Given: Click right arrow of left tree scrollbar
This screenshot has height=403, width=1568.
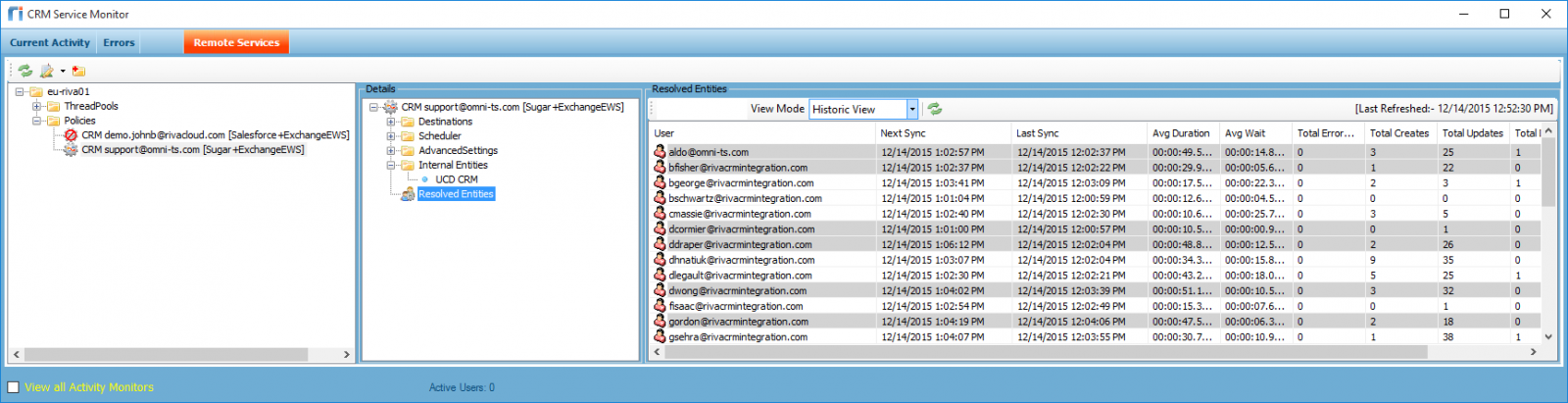Looking at the screenshot, I should click(x=346, y=354).
